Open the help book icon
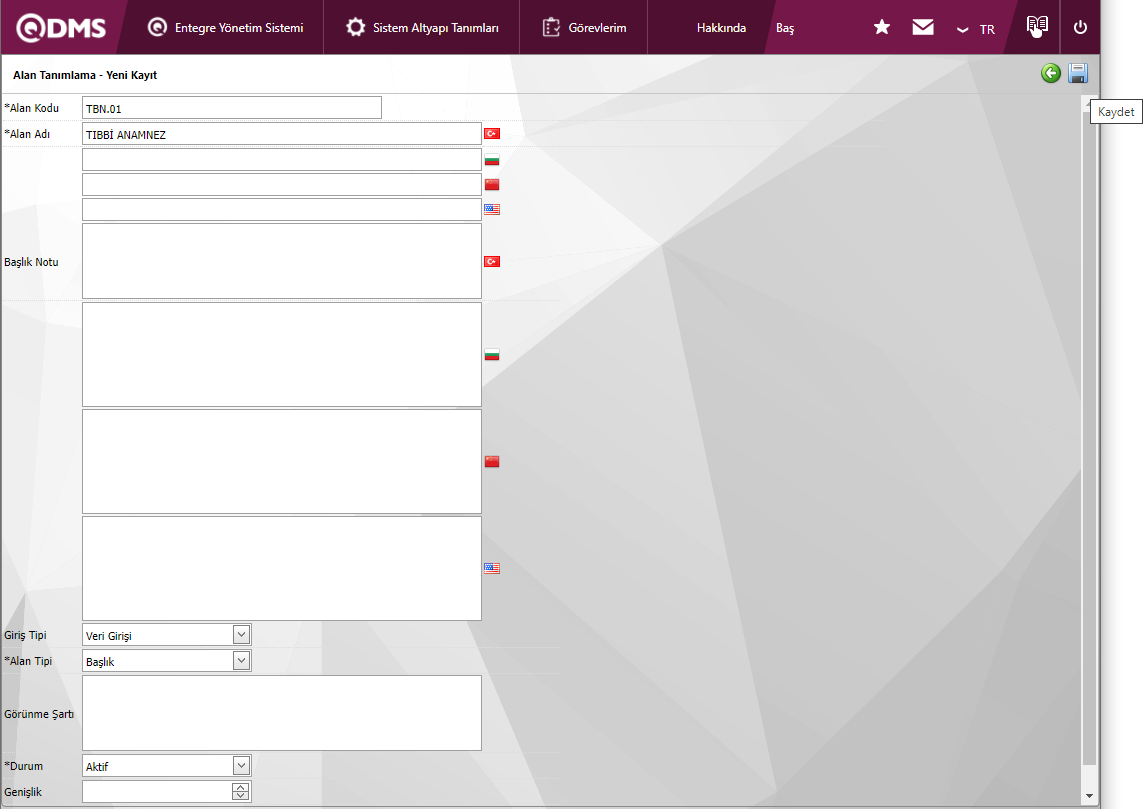The width and height of the screenshot is (1148, 809). tap(1037, 26)
